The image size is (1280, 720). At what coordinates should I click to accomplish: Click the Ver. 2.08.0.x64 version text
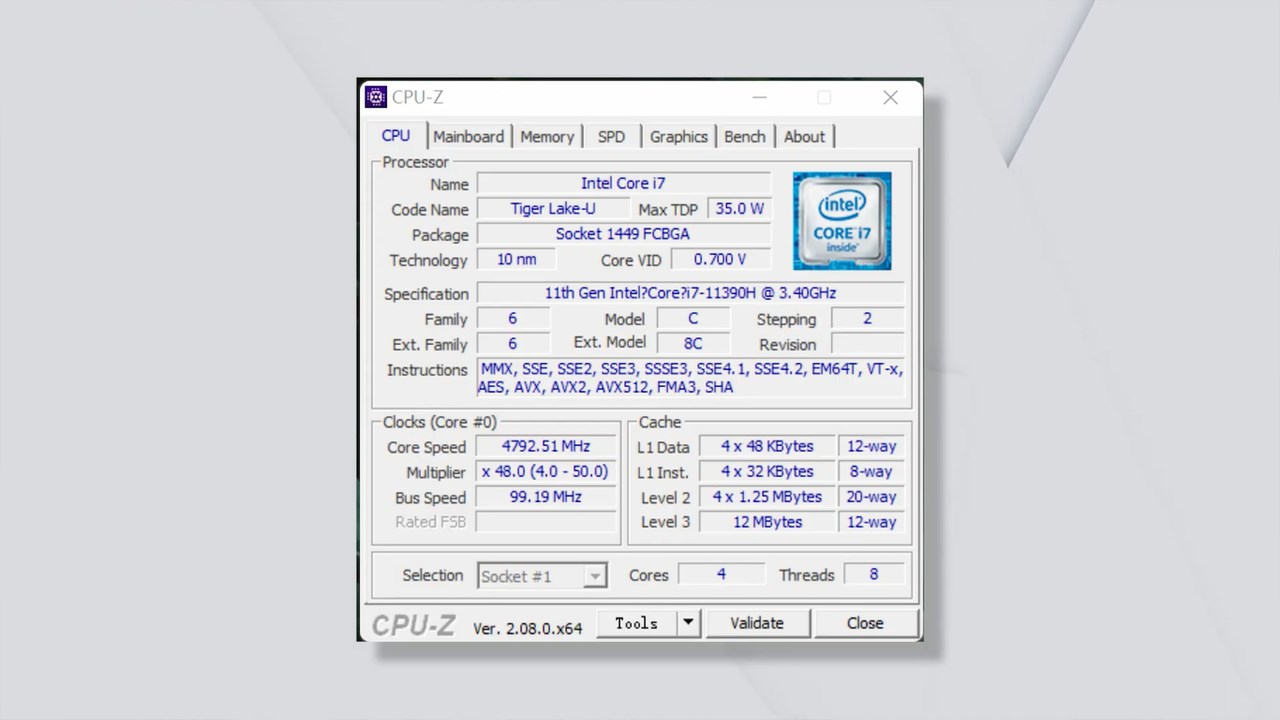[x=527, y=628]
